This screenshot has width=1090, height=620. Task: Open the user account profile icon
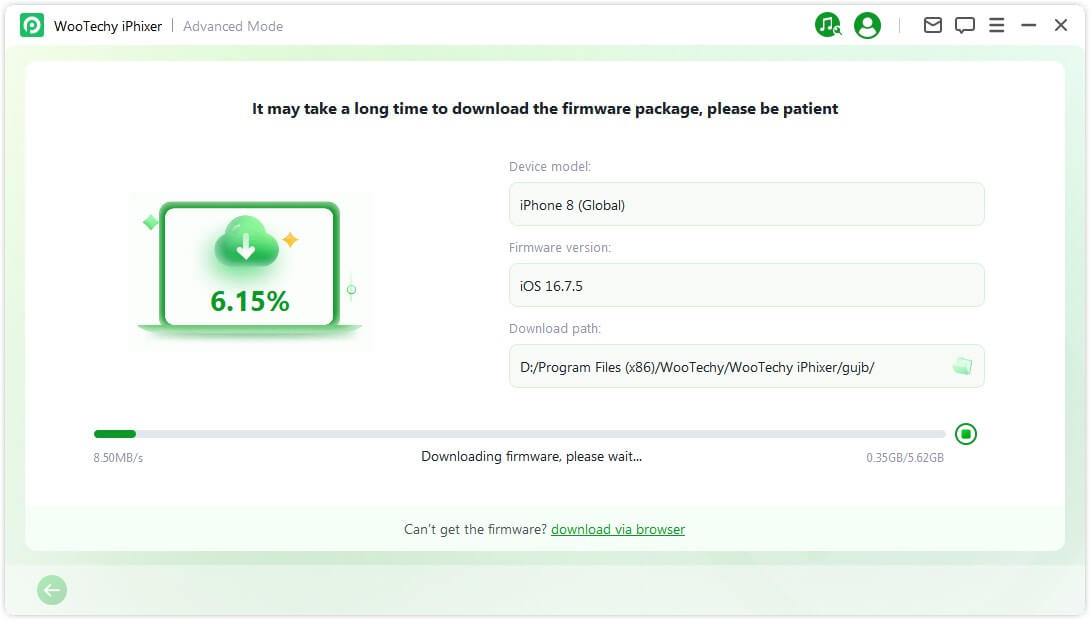pyautogui.click(x=868, y=26)
